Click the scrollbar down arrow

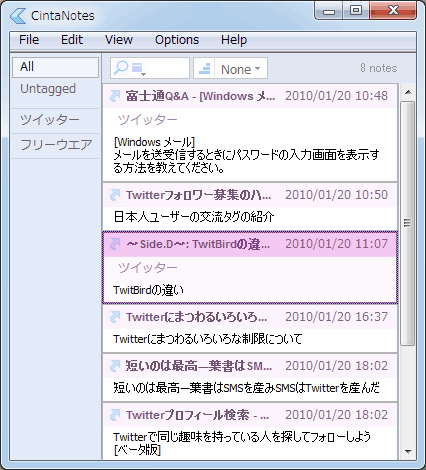coord(408,452)
